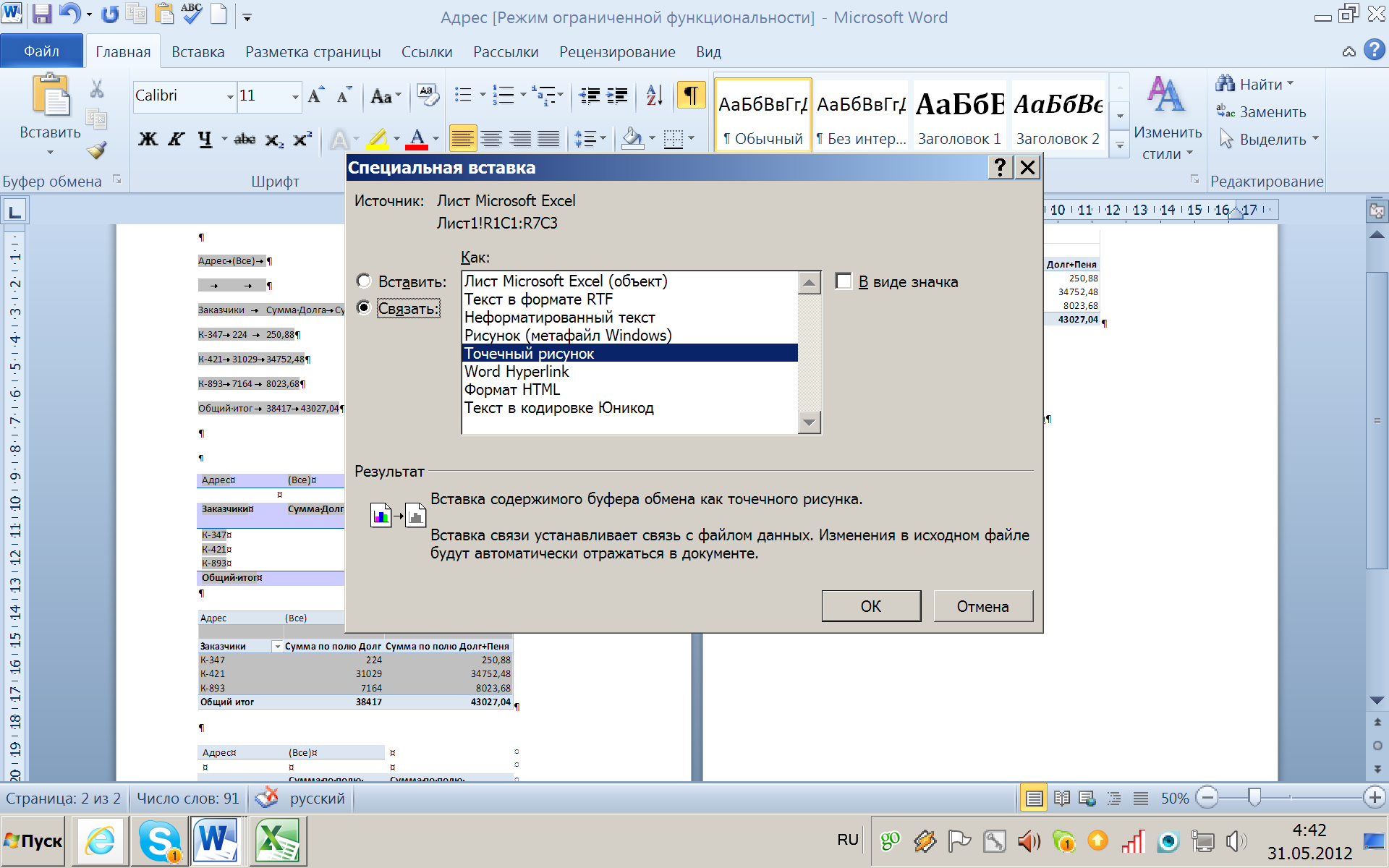Open Excel from the taskbar
Image resolution: width=1389 pixels, height=868 pixels.
(x=278, y=841)
